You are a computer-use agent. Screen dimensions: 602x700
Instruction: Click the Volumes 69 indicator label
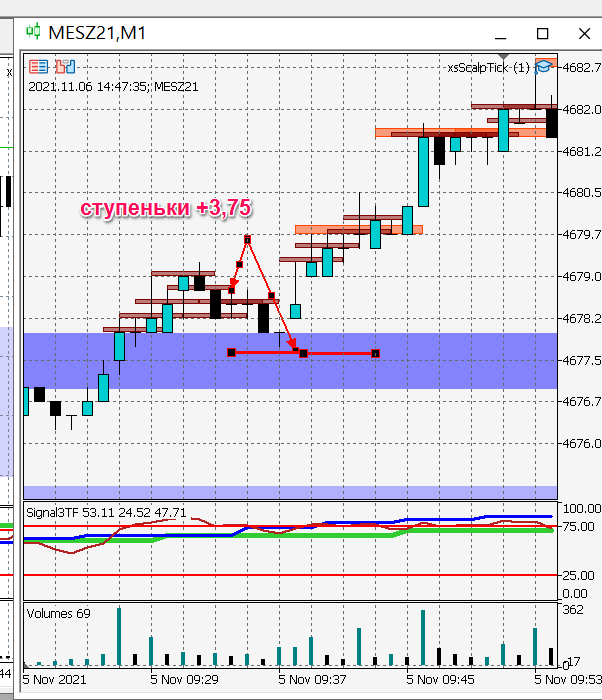[x=59, y=614]
